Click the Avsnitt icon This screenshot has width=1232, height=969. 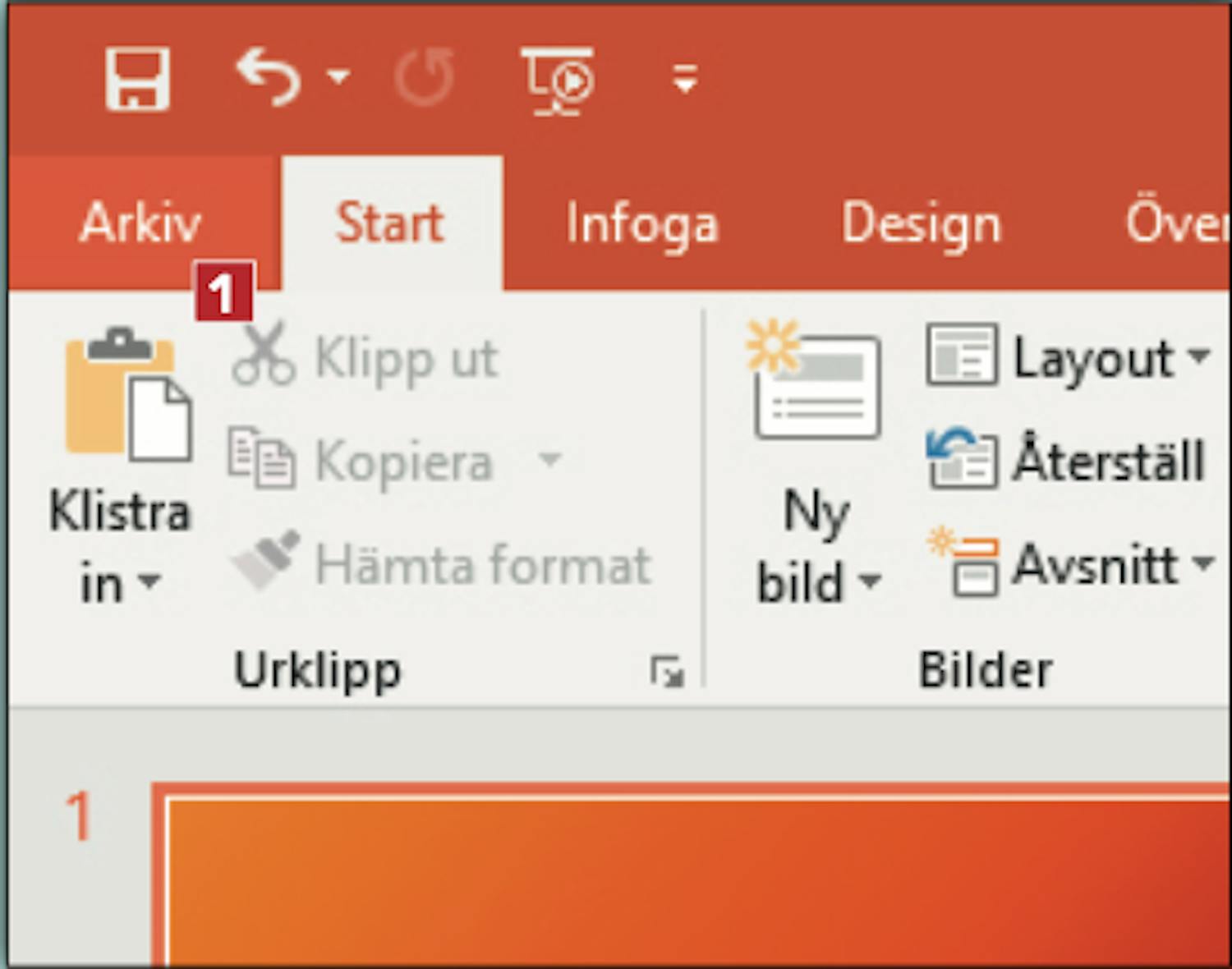pos(962,561)
